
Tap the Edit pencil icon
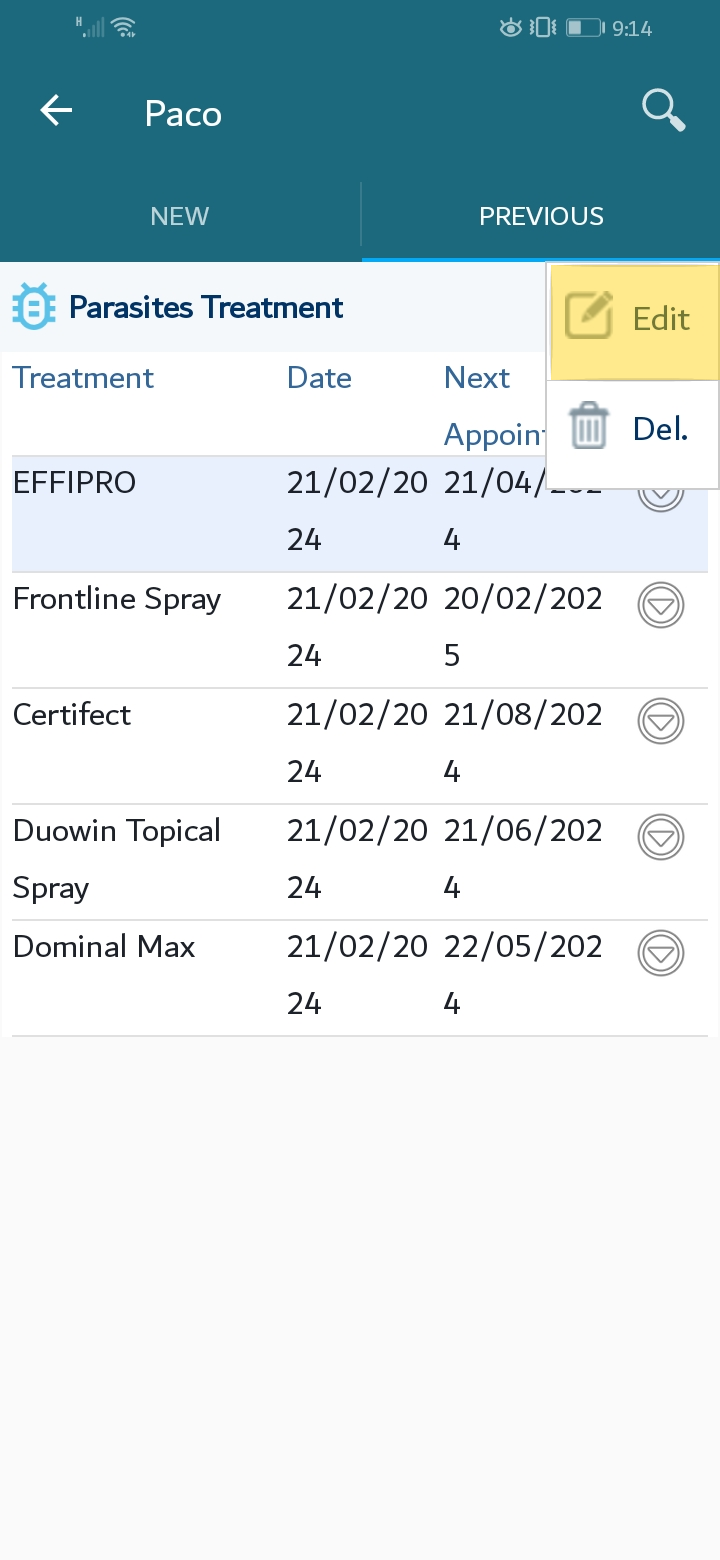(588, 317)
